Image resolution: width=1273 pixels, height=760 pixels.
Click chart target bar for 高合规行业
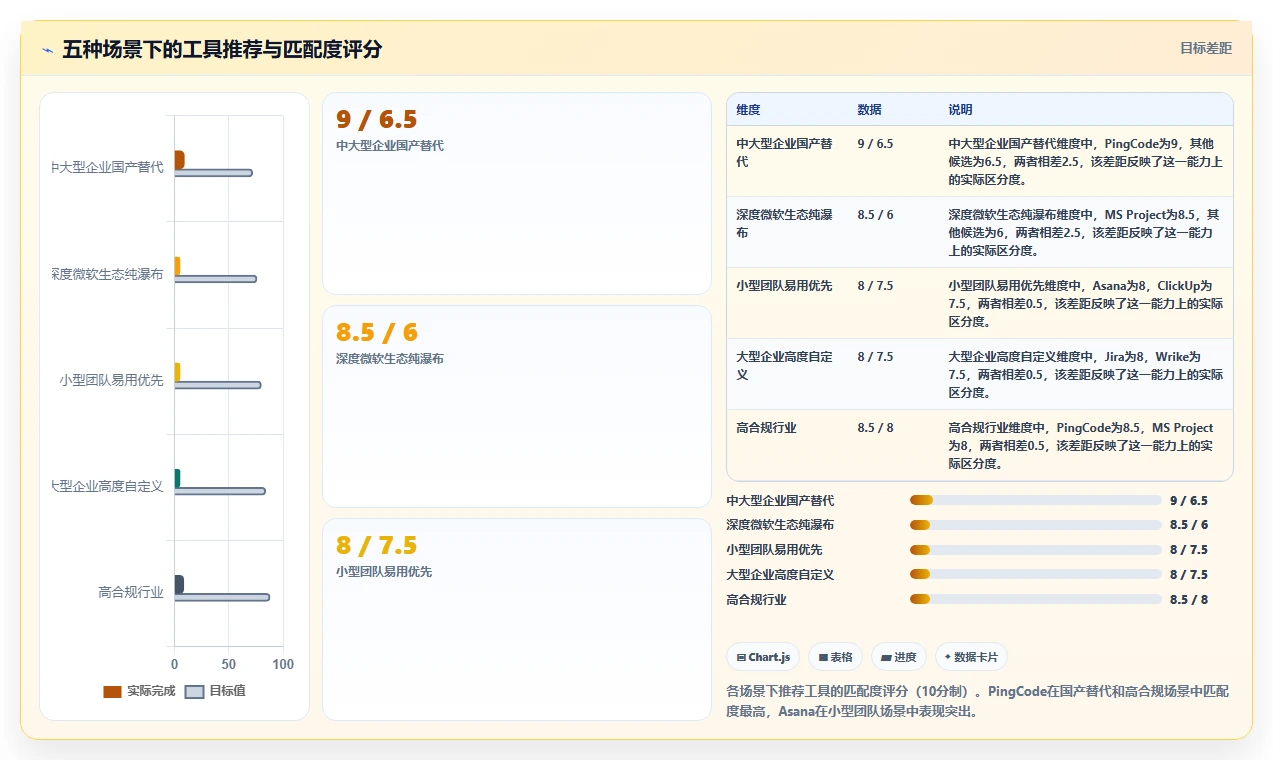click(x=222, y=597)
